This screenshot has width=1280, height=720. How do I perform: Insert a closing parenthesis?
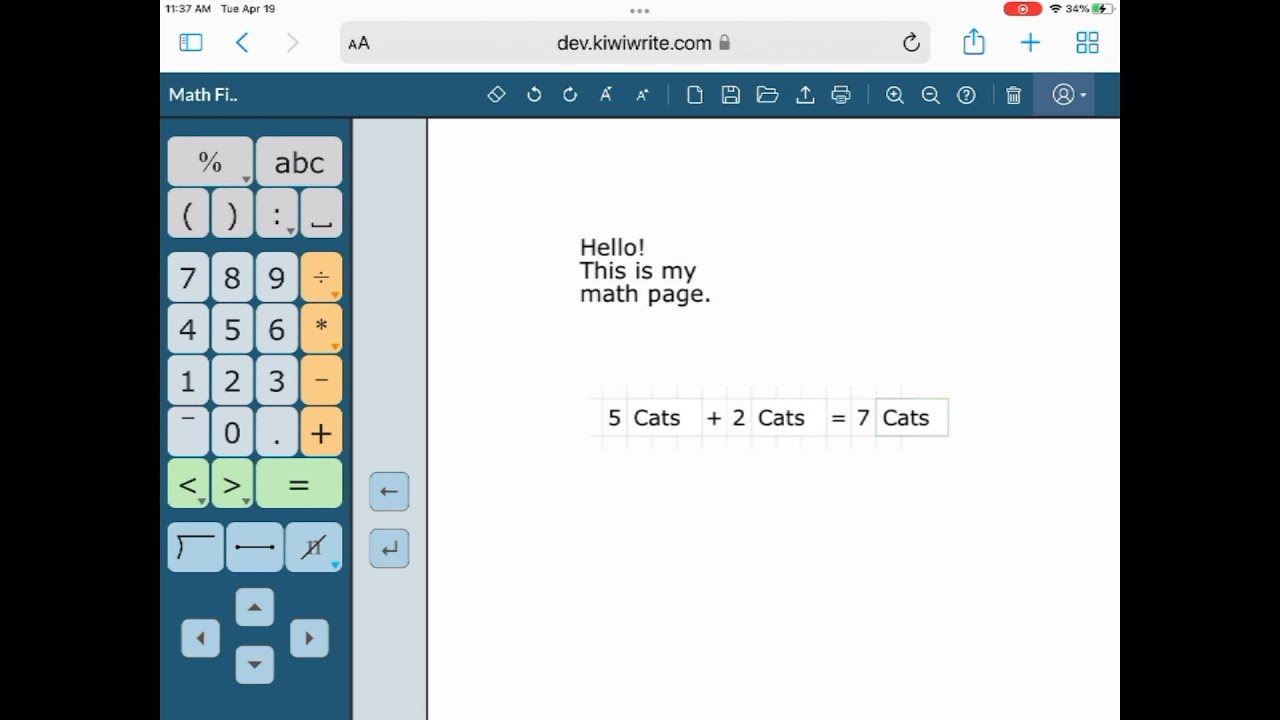coord(232,214)
